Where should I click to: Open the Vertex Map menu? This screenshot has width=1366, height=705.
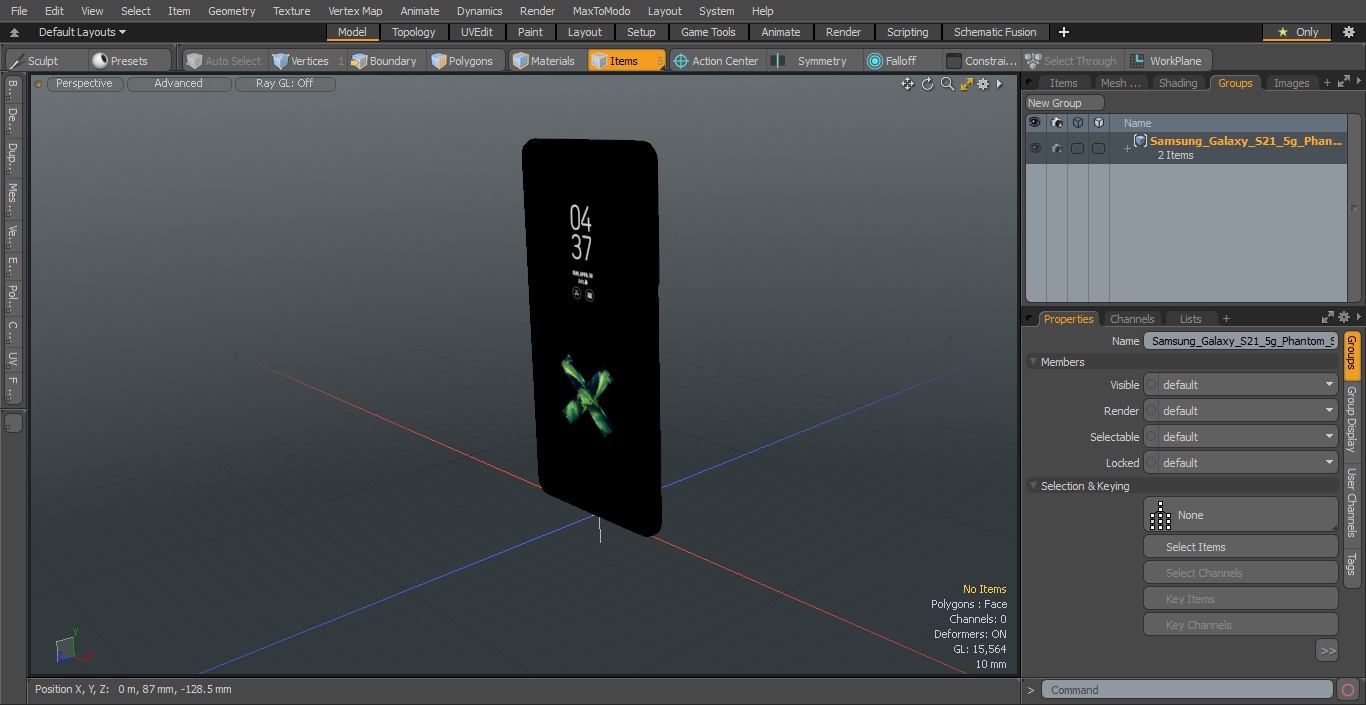coord(355,11)
